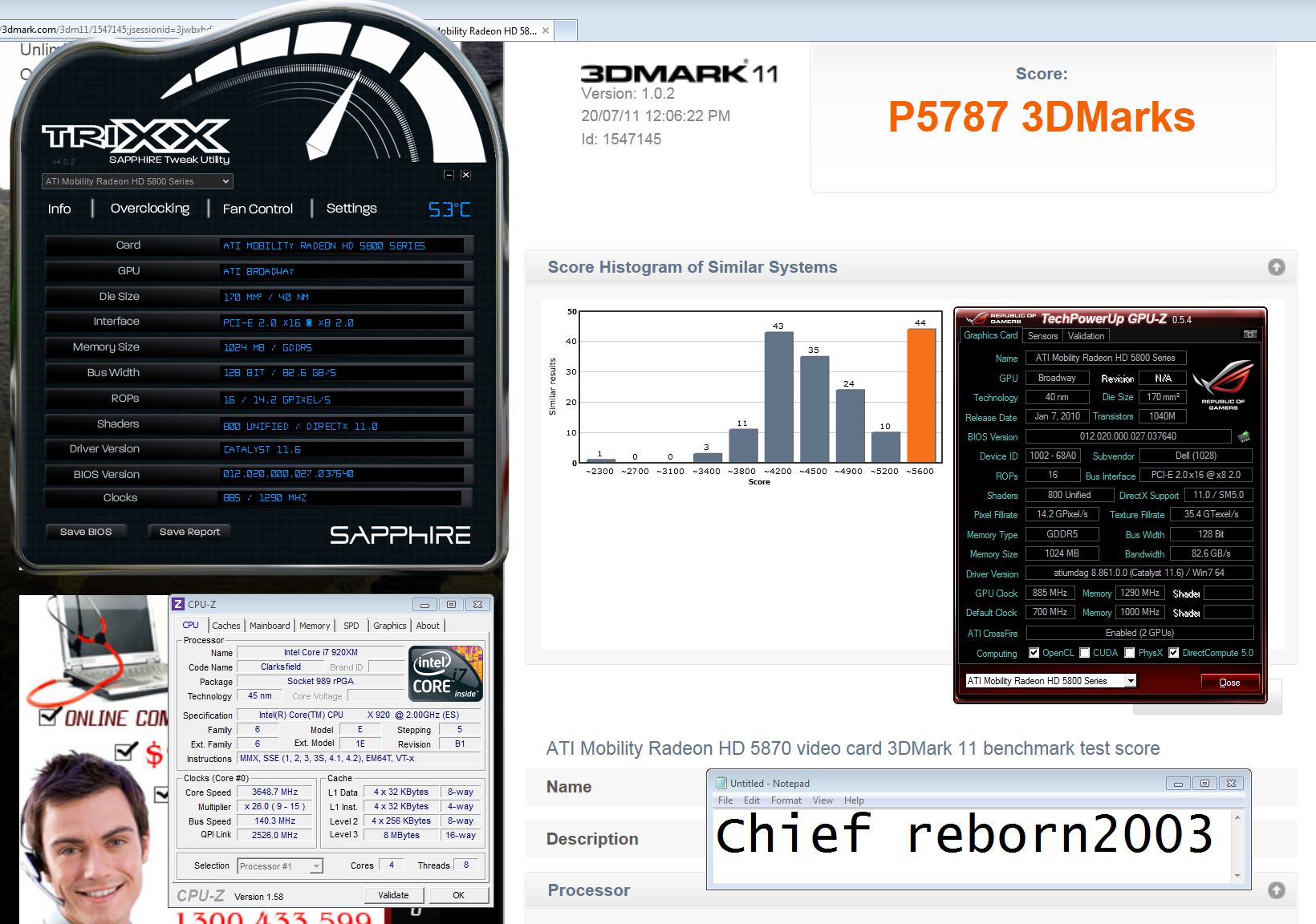
Task: Click the BIOS save chip icon in GPU-Z
Action: [1244, 437]
